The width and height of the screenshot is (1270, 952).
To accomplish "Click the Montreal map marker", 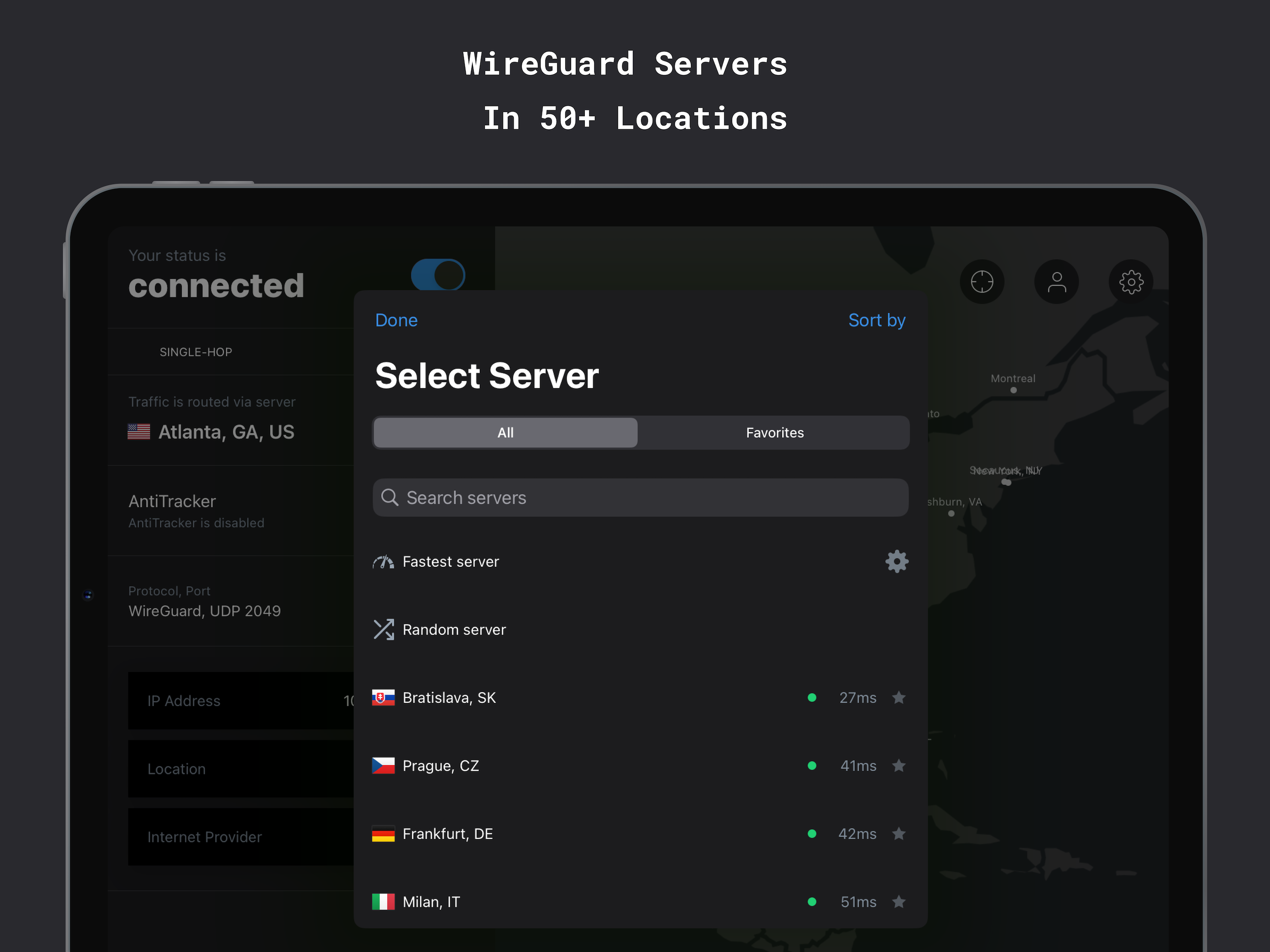I will (x=1013, y=390).
